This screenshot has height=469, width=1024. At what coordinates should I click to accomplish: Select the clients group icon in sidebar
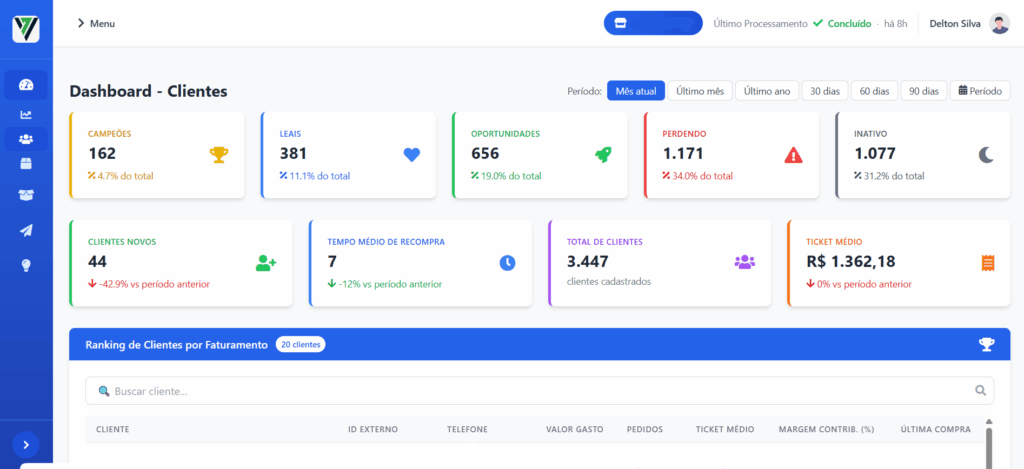click(x=26, y=139)
